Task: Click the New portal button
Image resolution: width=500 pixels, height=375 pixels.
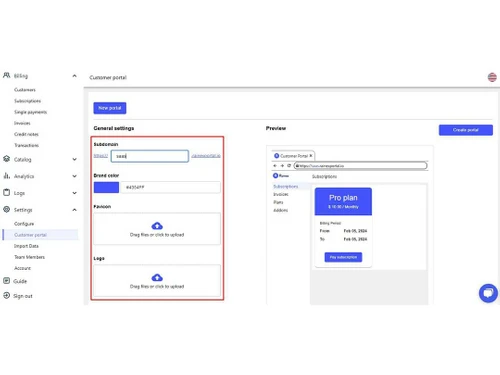Action: (x=110, y=108)
